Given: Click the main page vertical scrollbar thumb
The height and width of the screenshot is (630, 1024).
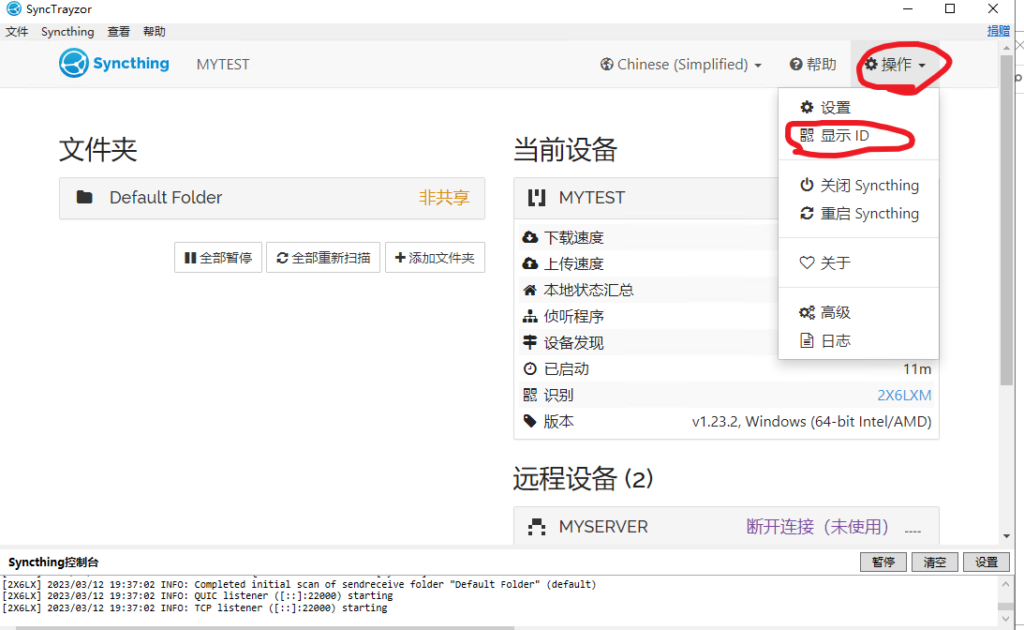Looking at the screenshot, I should [x=1006, y=219].
